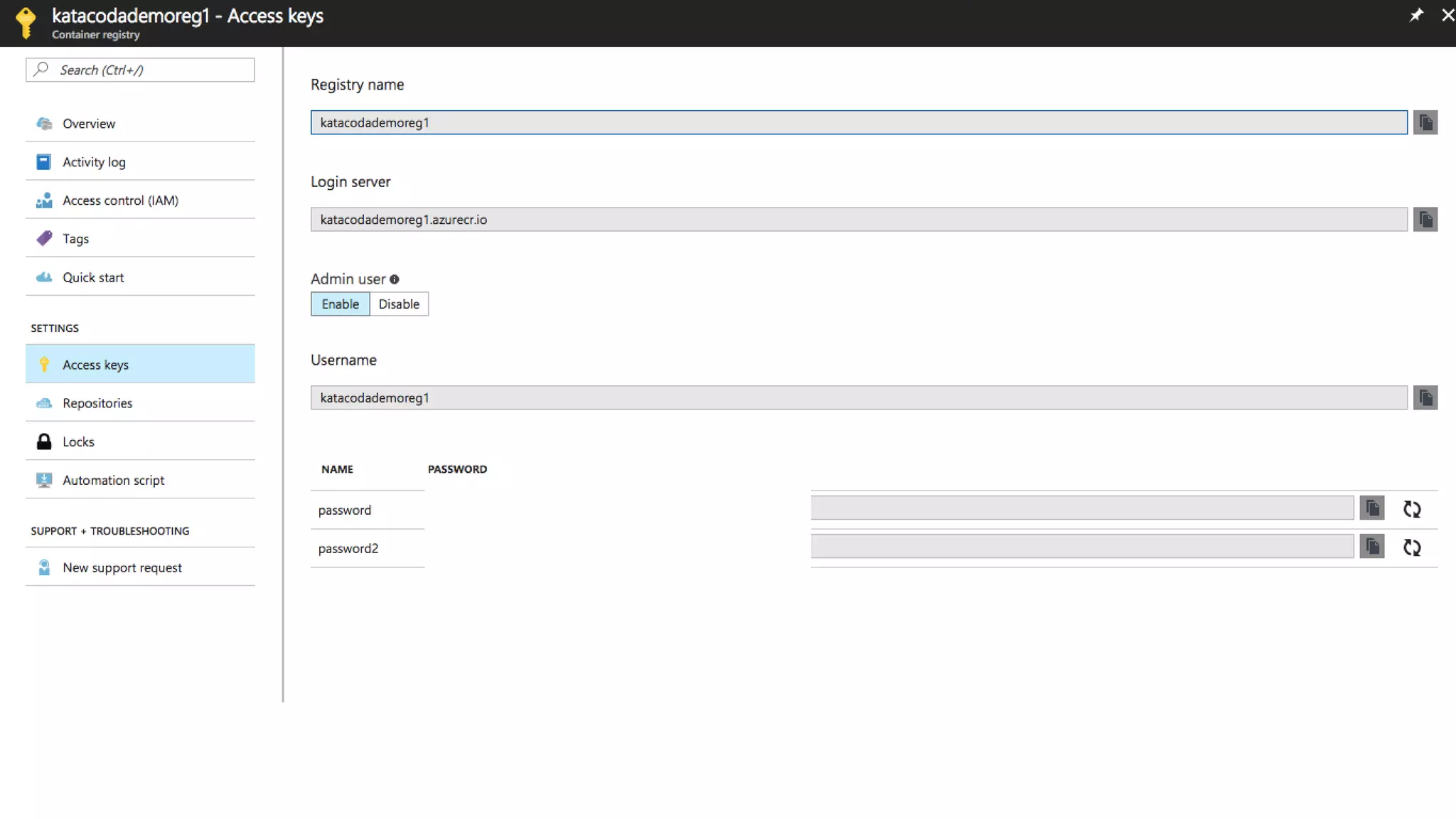This screenshot has height=819, width=1456.
Task: Open the Activity log
Action: coord(94,162)
